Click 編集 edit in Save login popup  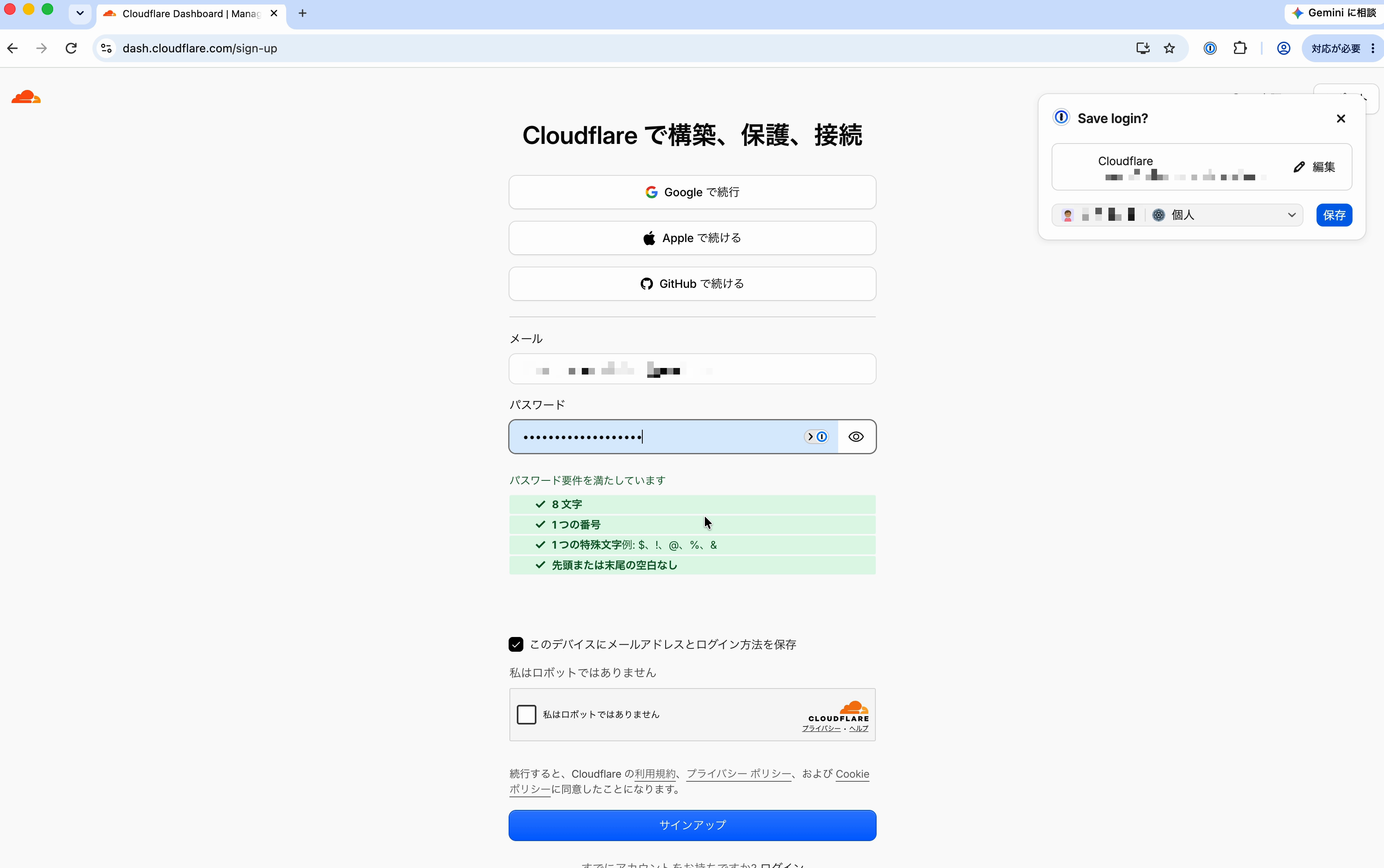1314,167
